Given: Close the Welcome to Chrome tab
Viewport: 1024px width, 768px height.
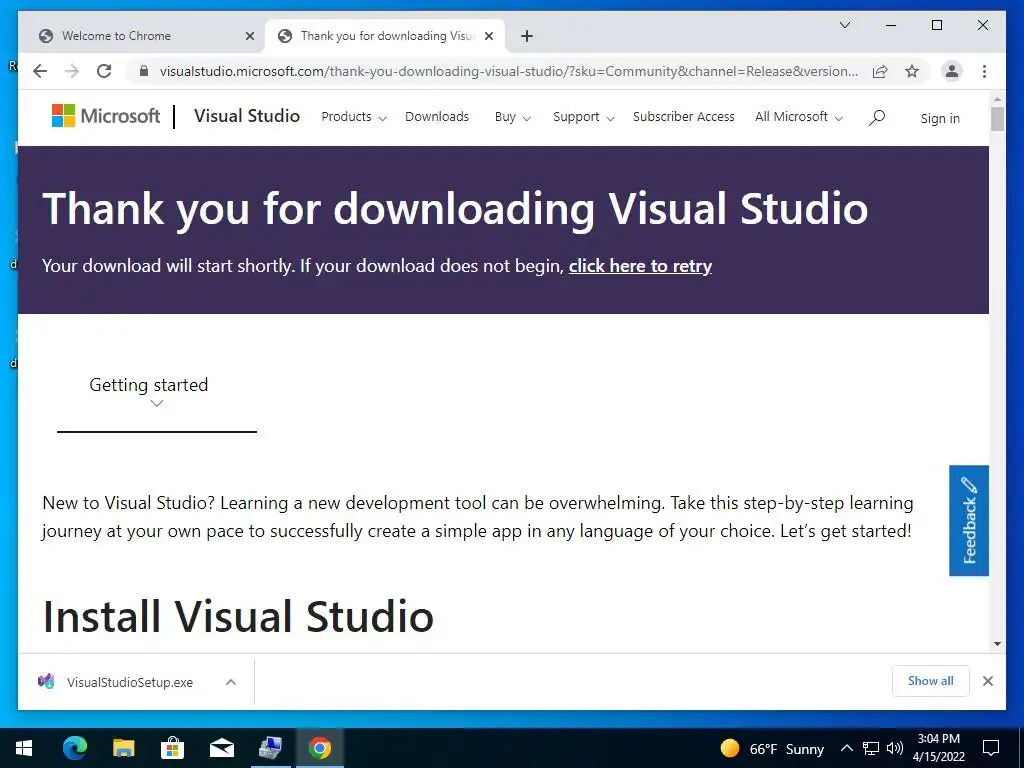Looking at the screenshot, I should (249, 36).
